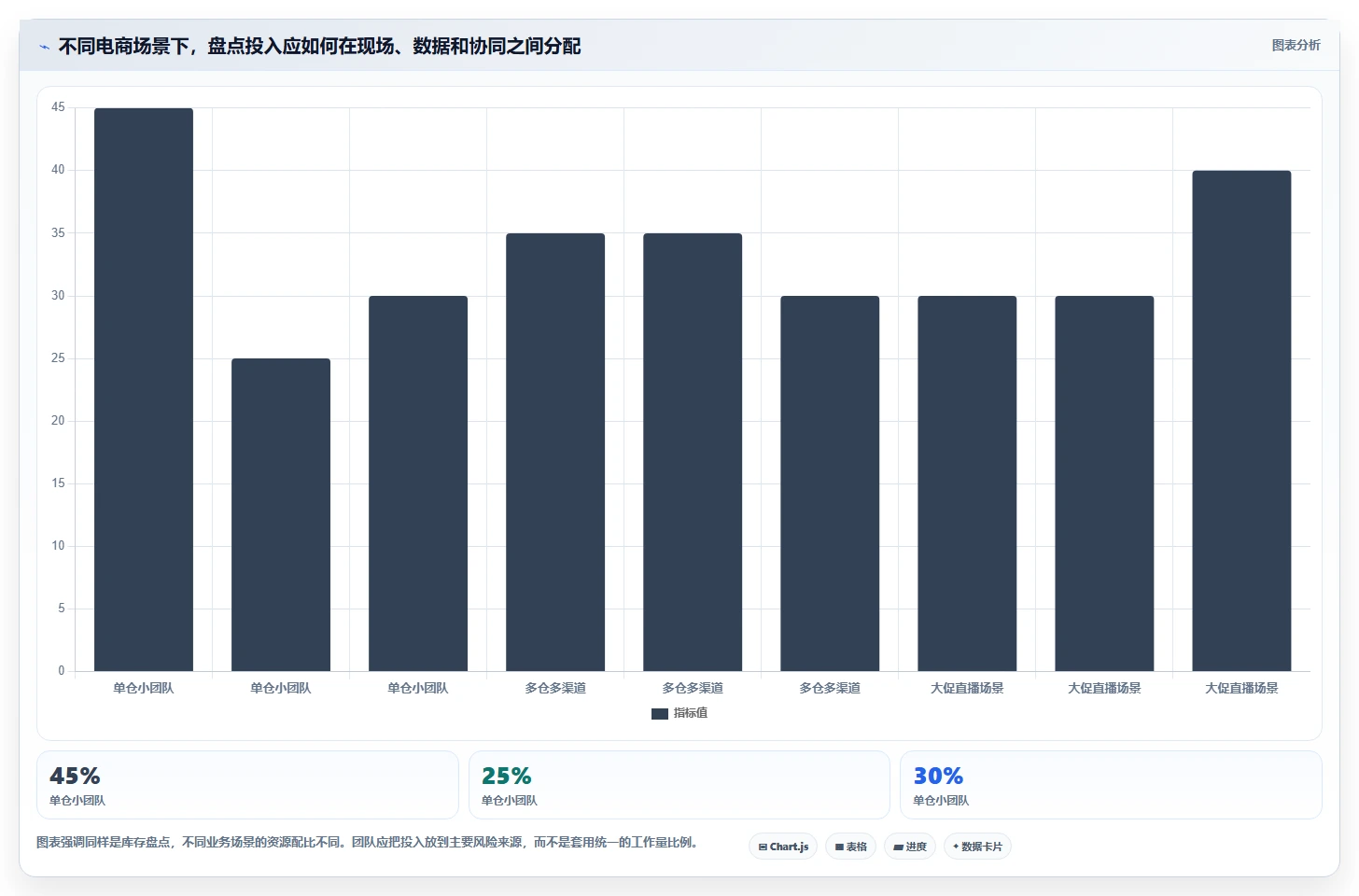1359x896 pixels.
Task: Click the Chart.js tag chip
Action: point(783,847)
